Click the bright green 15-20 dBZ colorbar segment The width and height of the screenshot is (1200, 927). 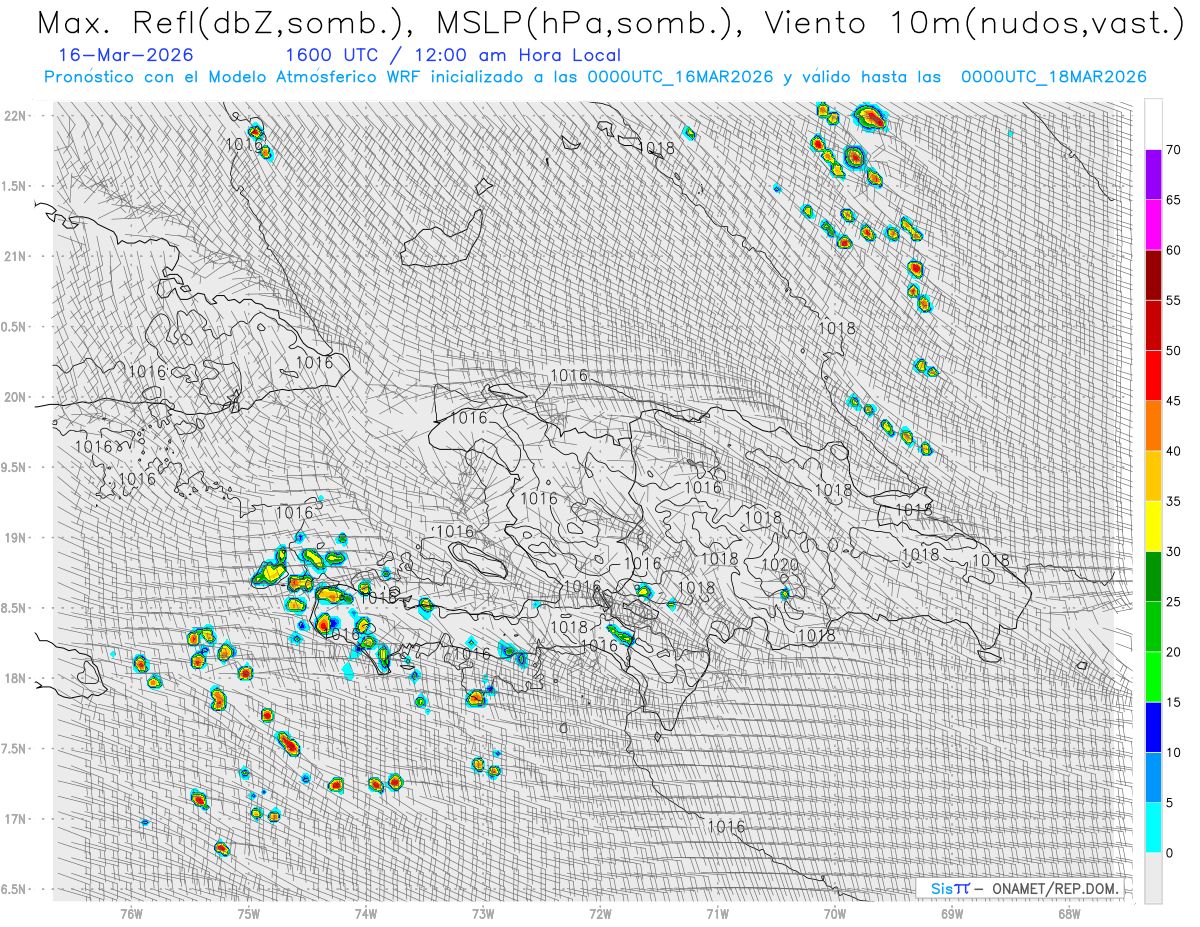(x=1153, y=677)
